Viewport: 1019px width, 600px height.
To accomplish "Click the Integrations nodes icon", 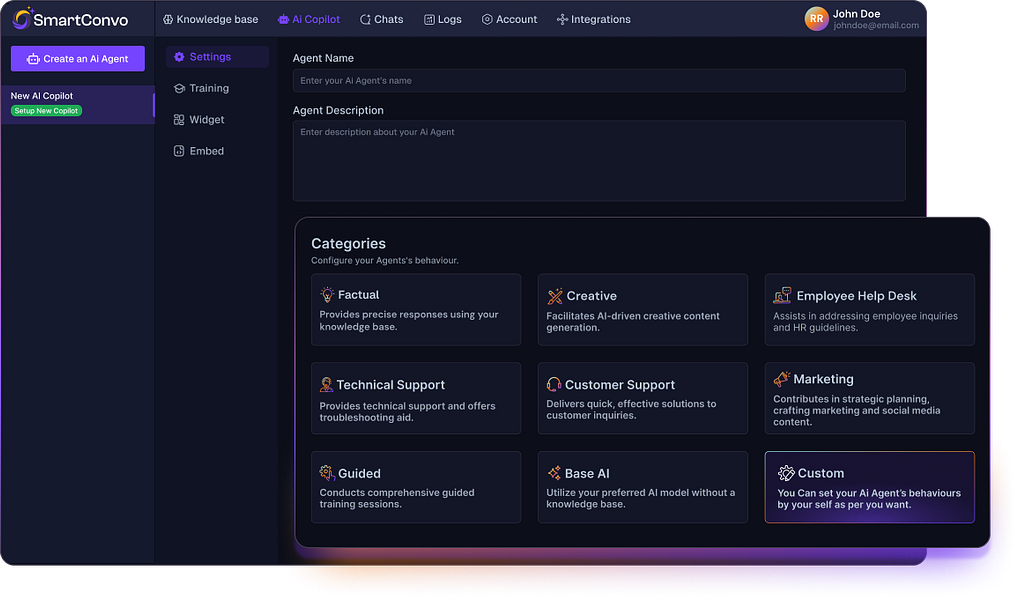I will click(562, 20).
